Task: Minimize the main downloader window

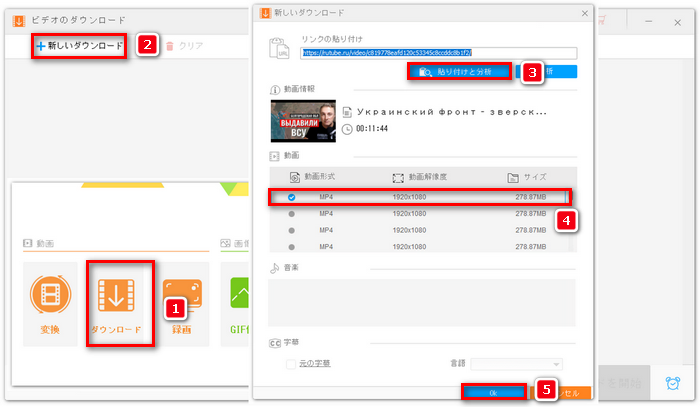Action: 649,21
